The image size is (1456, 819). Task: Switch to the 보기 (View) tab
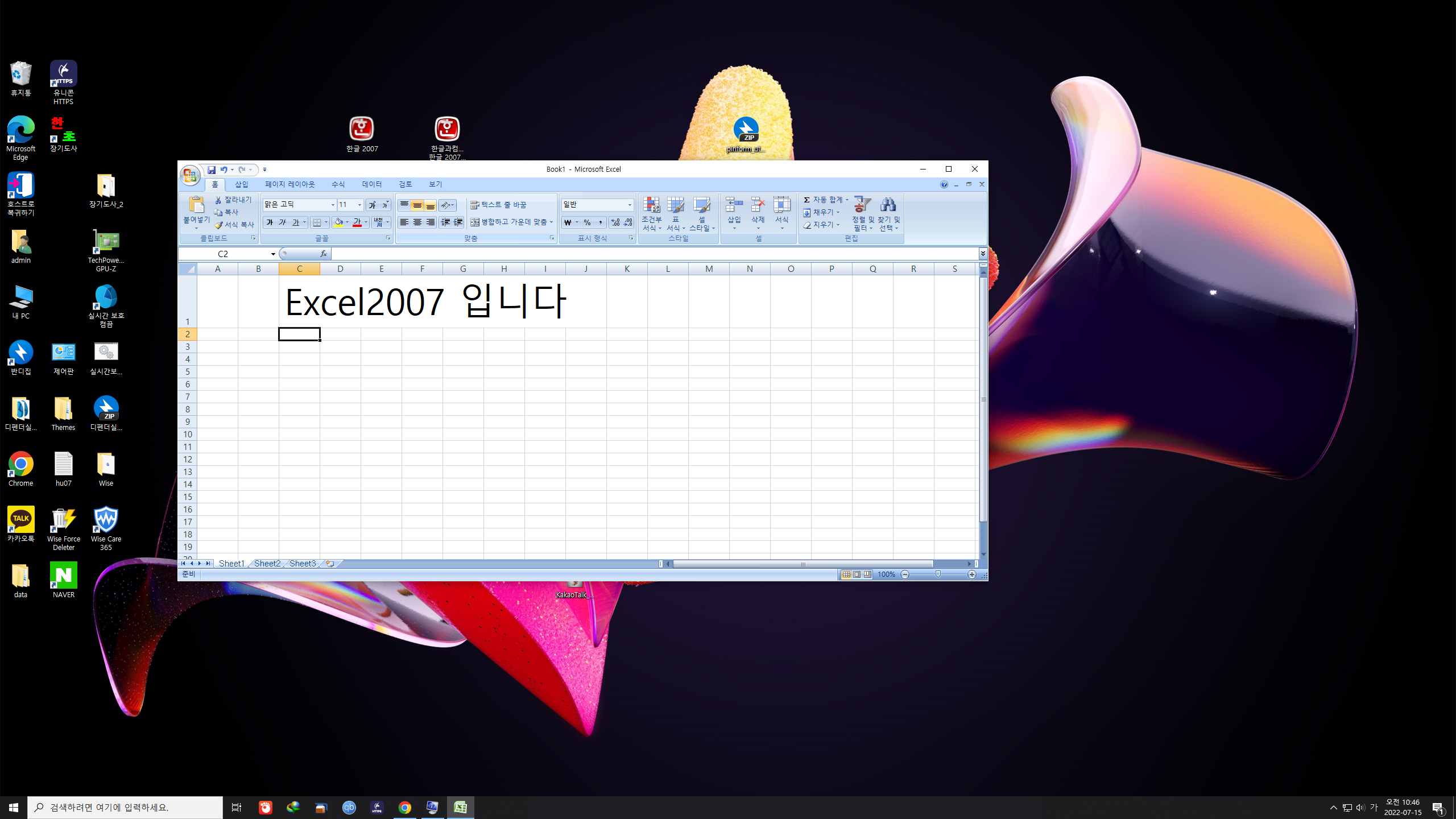(435, 184)
